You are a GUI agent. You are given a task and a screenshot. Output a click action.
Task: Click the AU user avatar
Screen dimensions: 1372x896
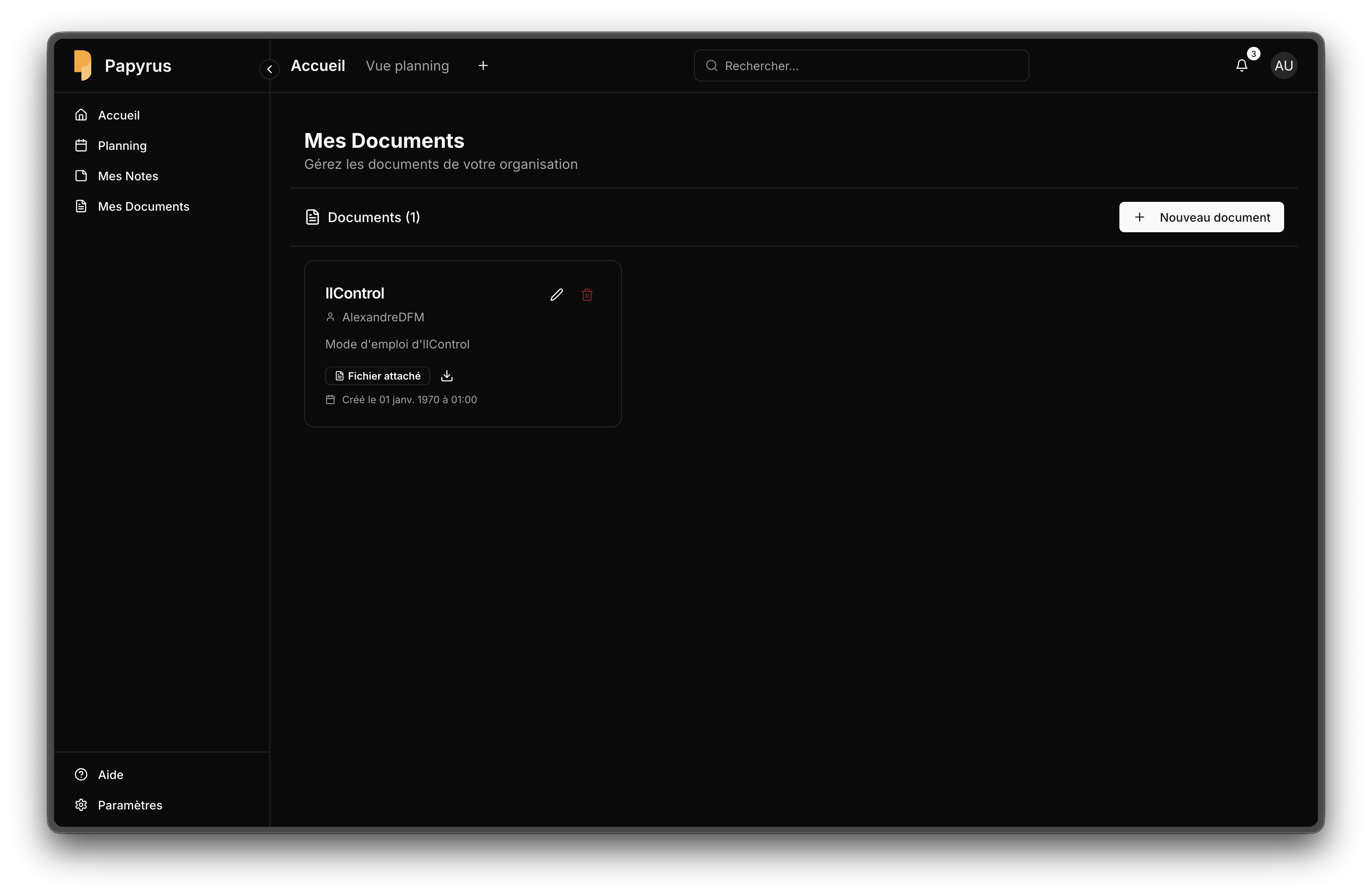pyautogui.click(x=1284, y=66)
